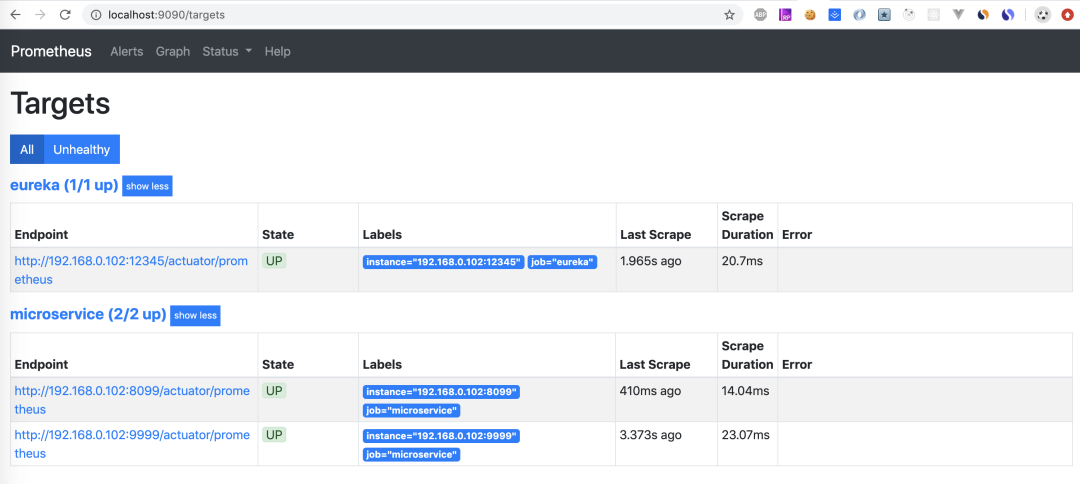Click the purple RP extension icon
The height and width of the screenshot is (484, 1080).
785,15
